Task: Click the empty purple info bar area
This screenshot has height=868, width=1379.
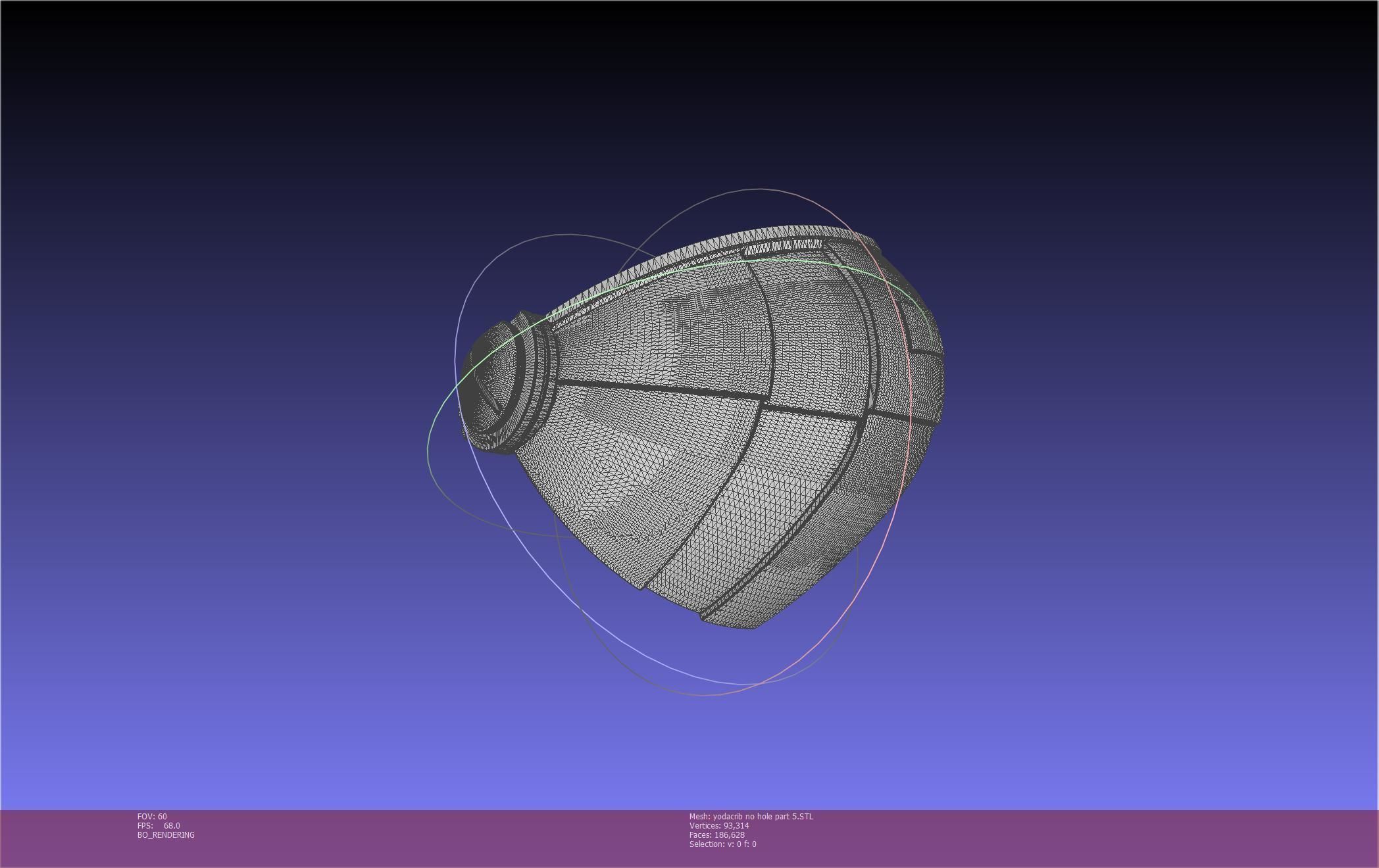Action: click(1053, 838)
